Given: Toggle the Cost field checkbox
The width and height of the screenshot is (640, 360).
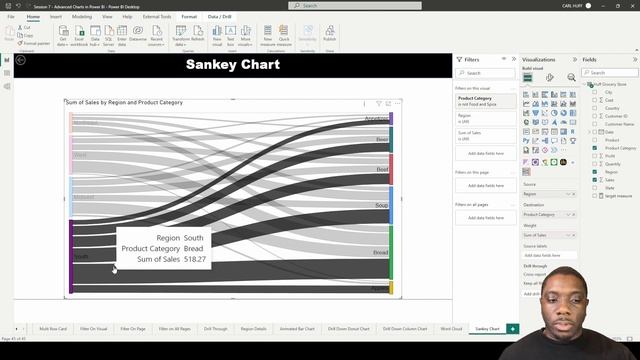Looking at the screenshot, I should [595, 100].
